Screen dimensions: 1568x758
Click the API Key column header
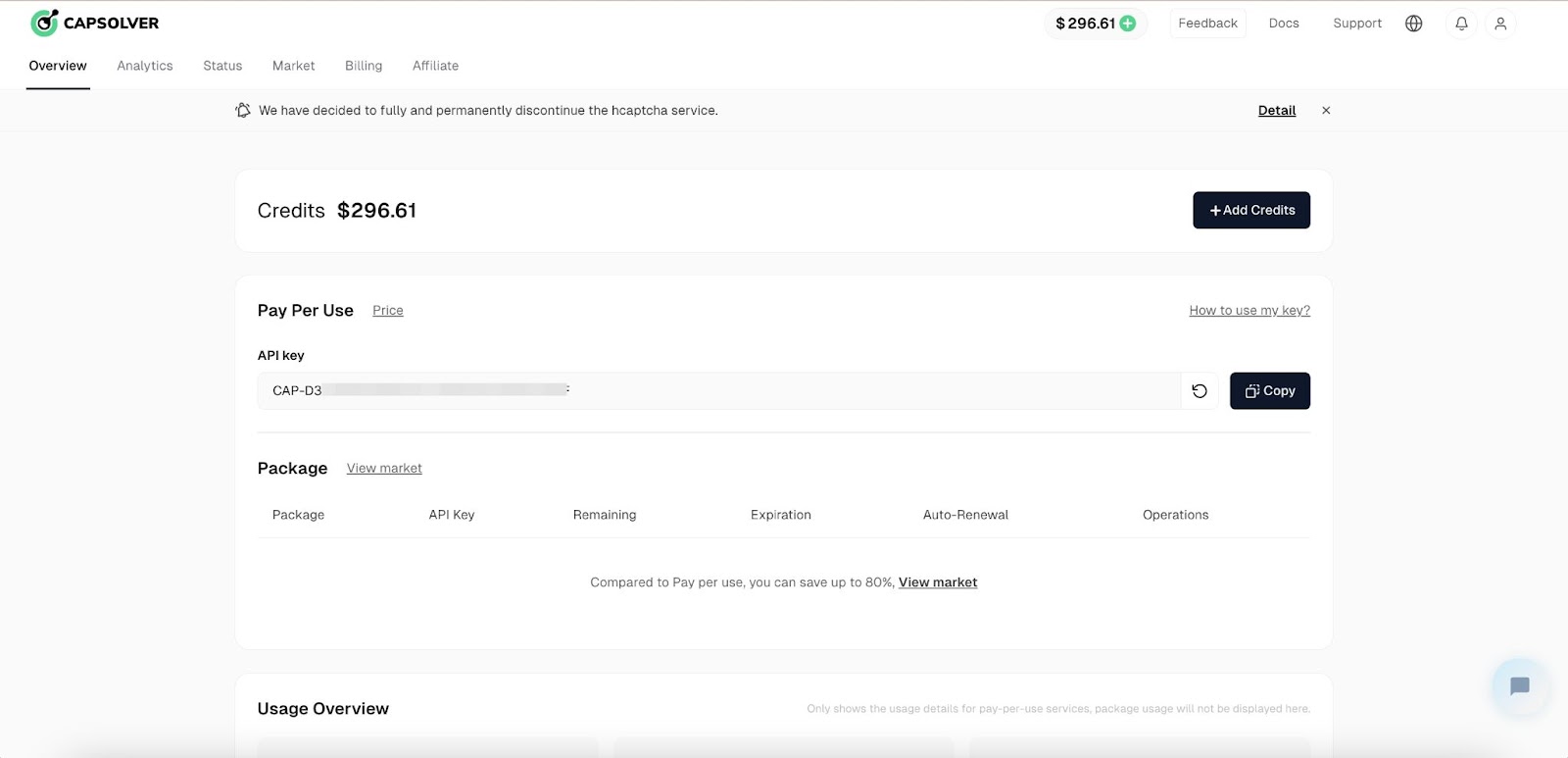[x=452, y=515]
